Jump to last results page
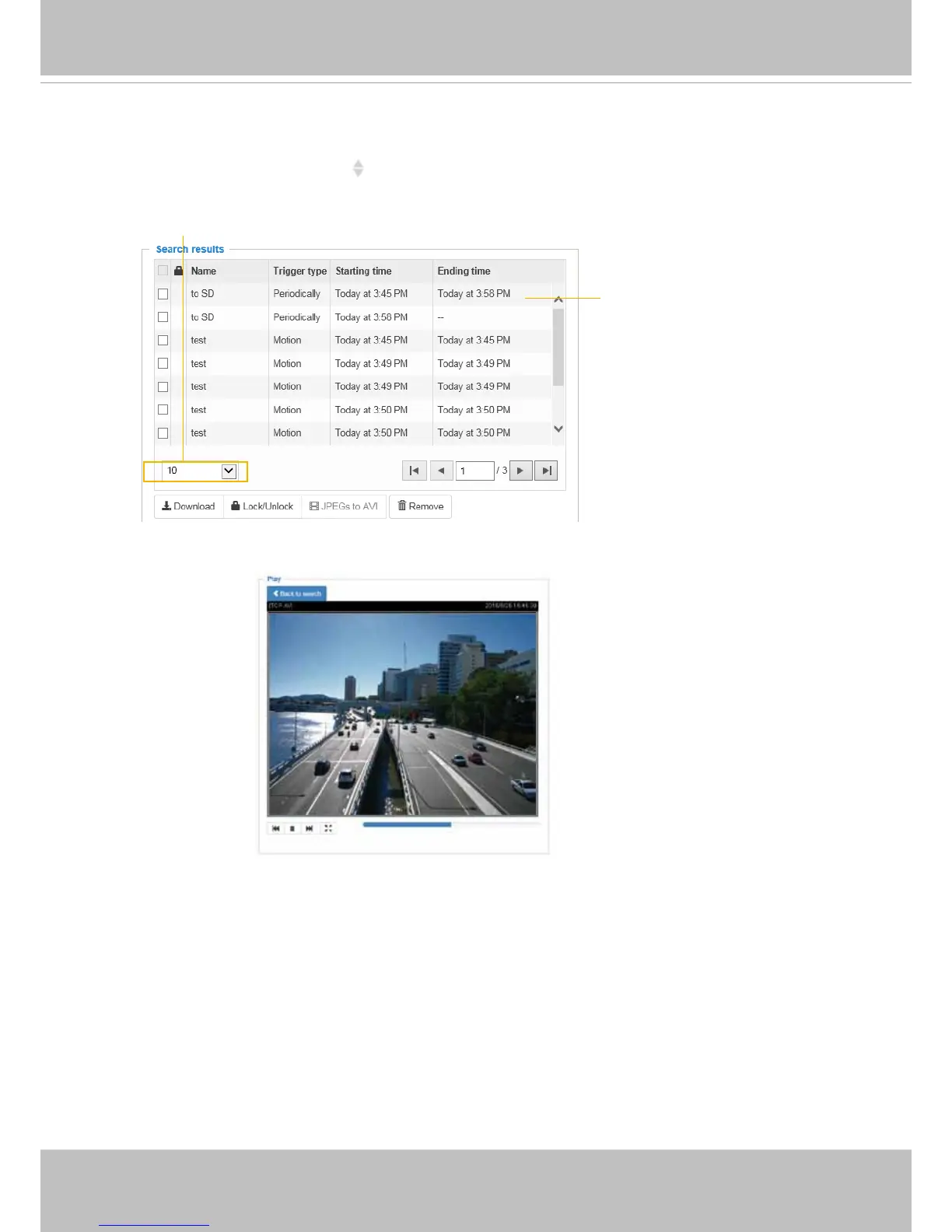This screenshot has height=1232, width=952. click(x=546, y=471)
